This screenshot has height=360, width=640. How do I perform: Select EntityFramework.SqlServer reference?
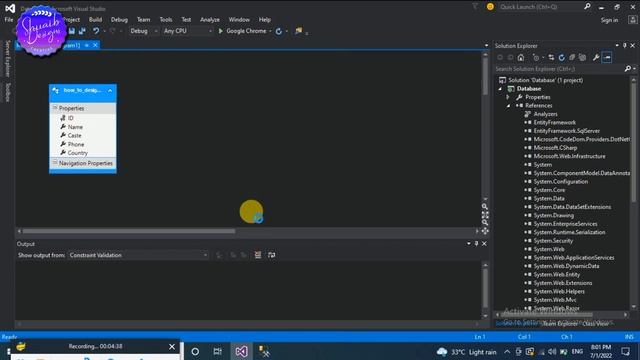coord(567,131)
